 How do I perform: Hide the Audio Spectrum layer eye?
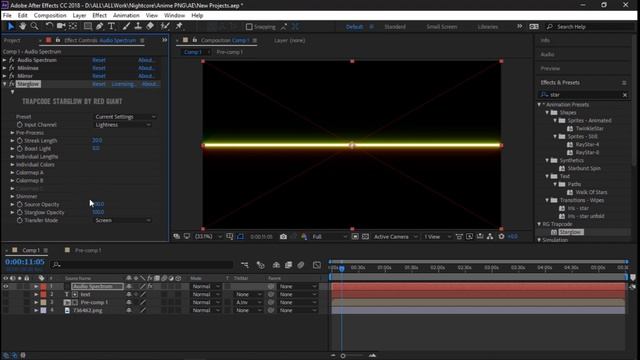[x=6, y=287]
